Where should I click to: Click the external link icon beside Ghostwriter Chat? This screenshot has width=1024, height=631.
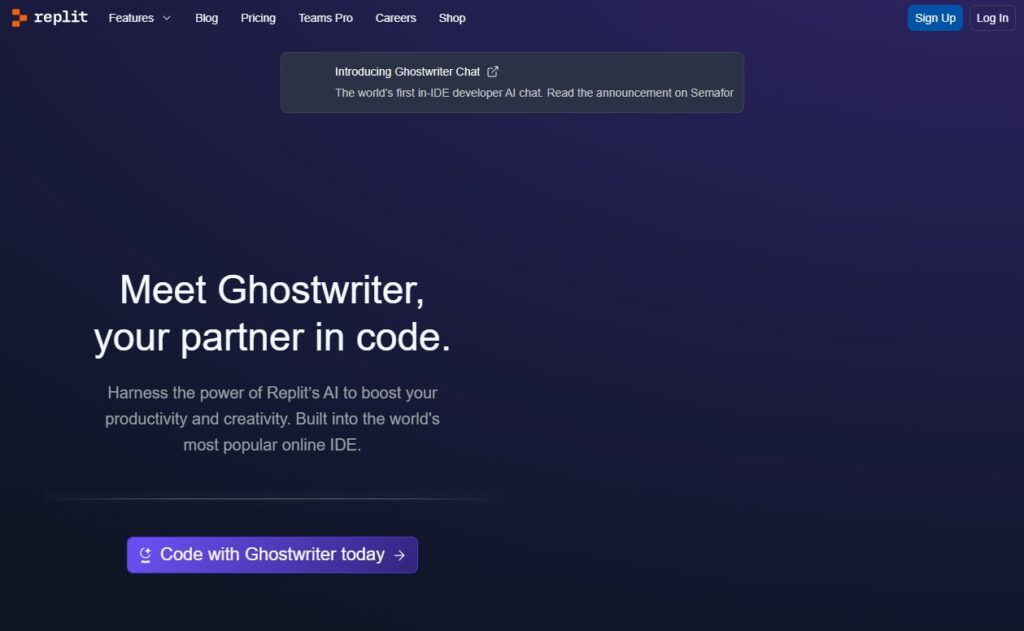tap(492, 71)
